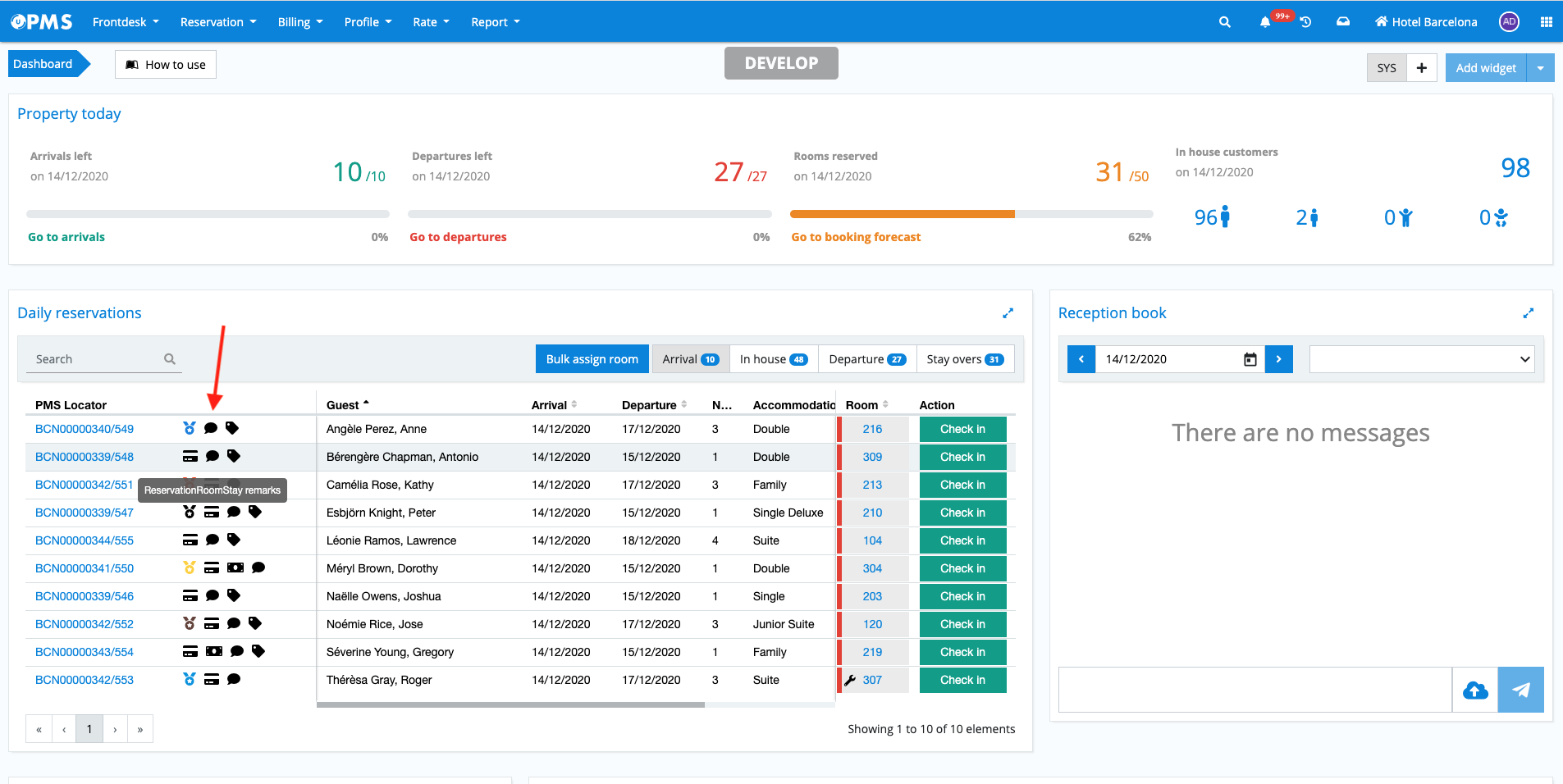Click the history clock icon in header
Image resolution: width=1563 pixels, height=784 pixels.
(1305, 22)
